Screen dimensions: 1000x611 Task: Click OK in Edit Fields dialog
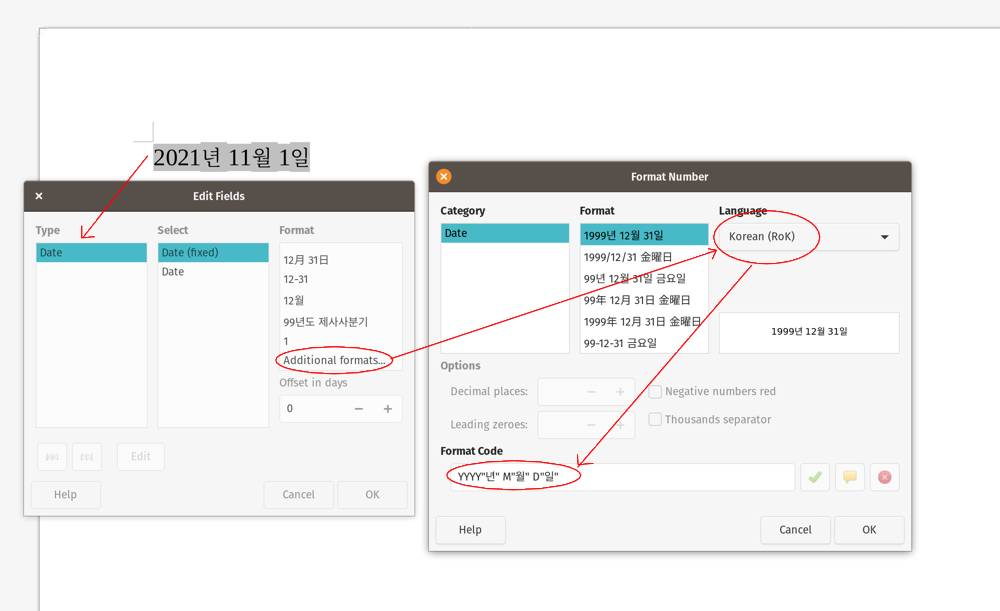372,495
